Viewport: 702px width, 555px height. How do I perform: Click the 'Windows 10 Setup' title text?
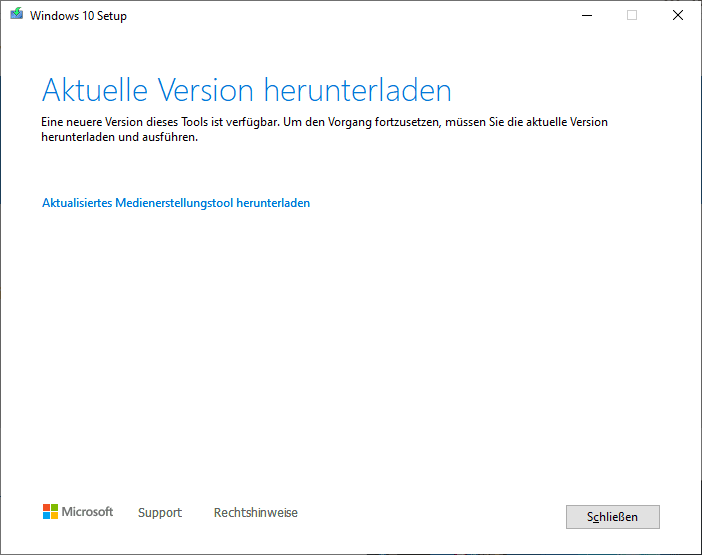[78, 16]
